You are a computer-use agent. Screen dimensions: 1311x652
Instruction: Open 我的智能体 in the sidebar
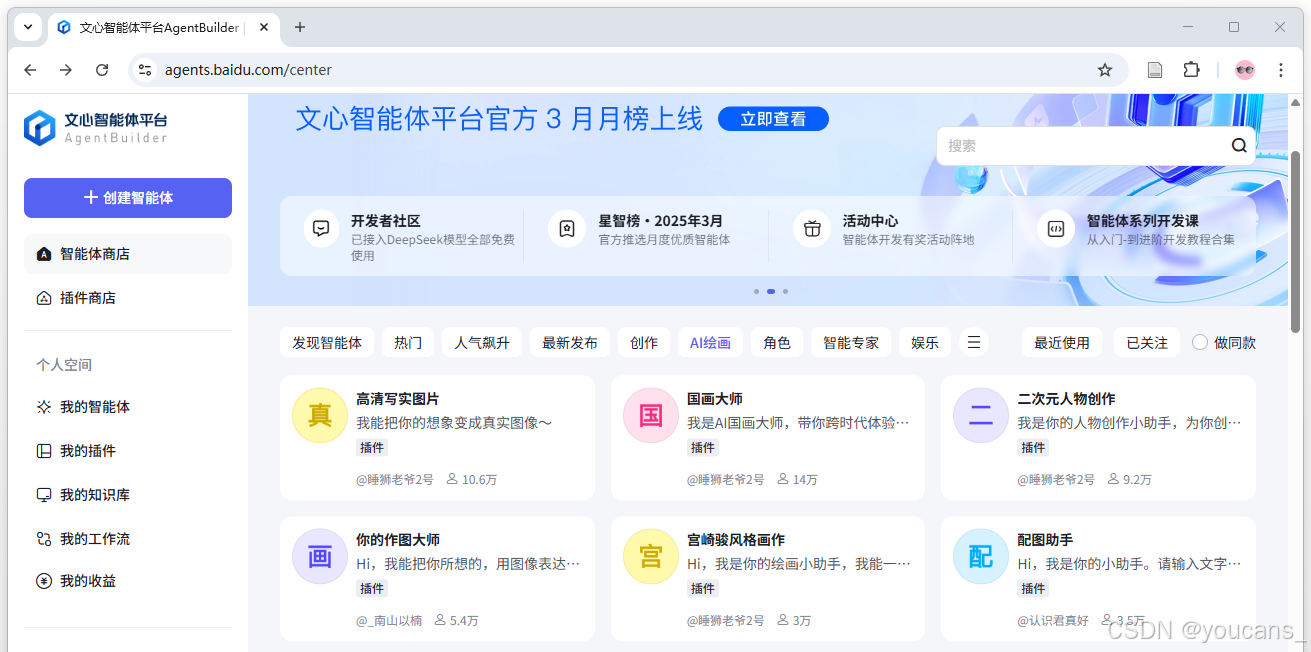point(128,407)
